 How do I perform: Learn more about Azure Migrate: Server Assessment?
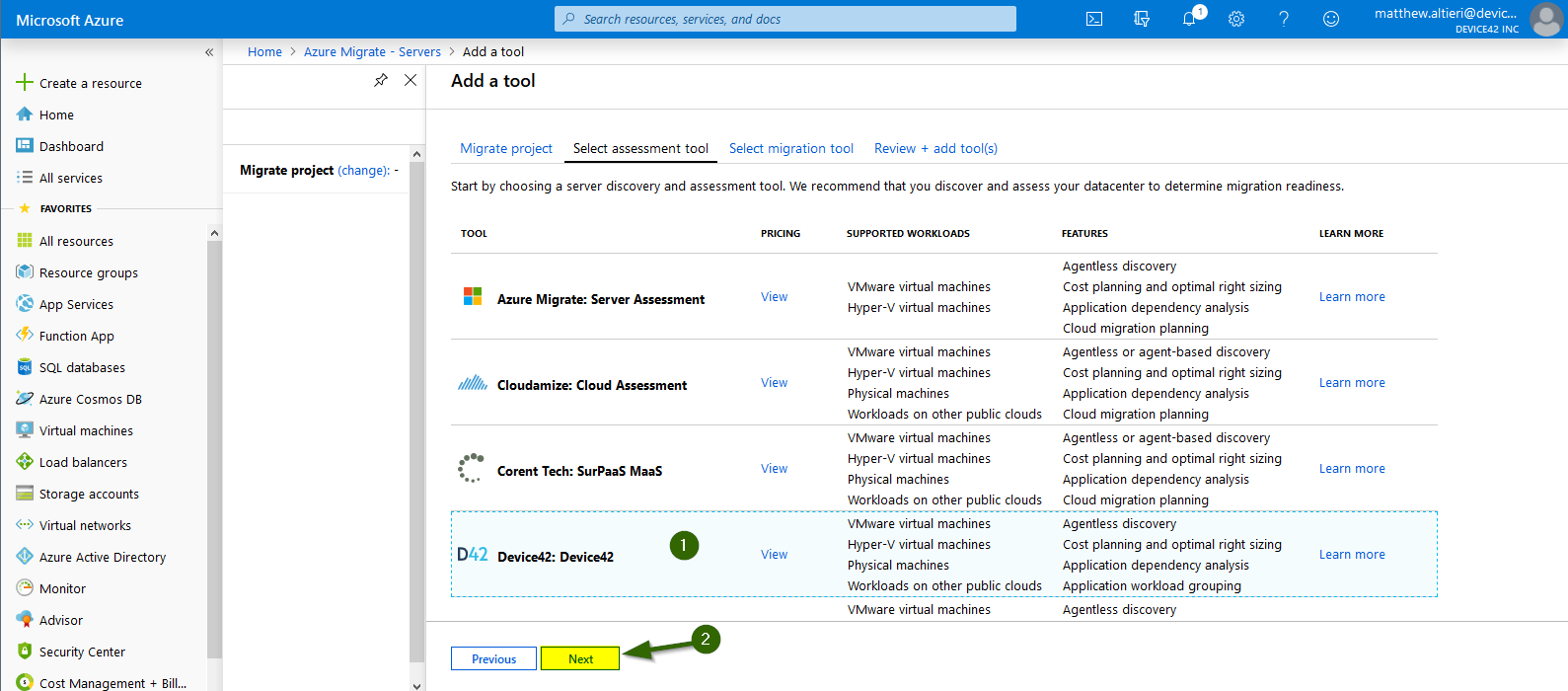[x=1352, y=297]
